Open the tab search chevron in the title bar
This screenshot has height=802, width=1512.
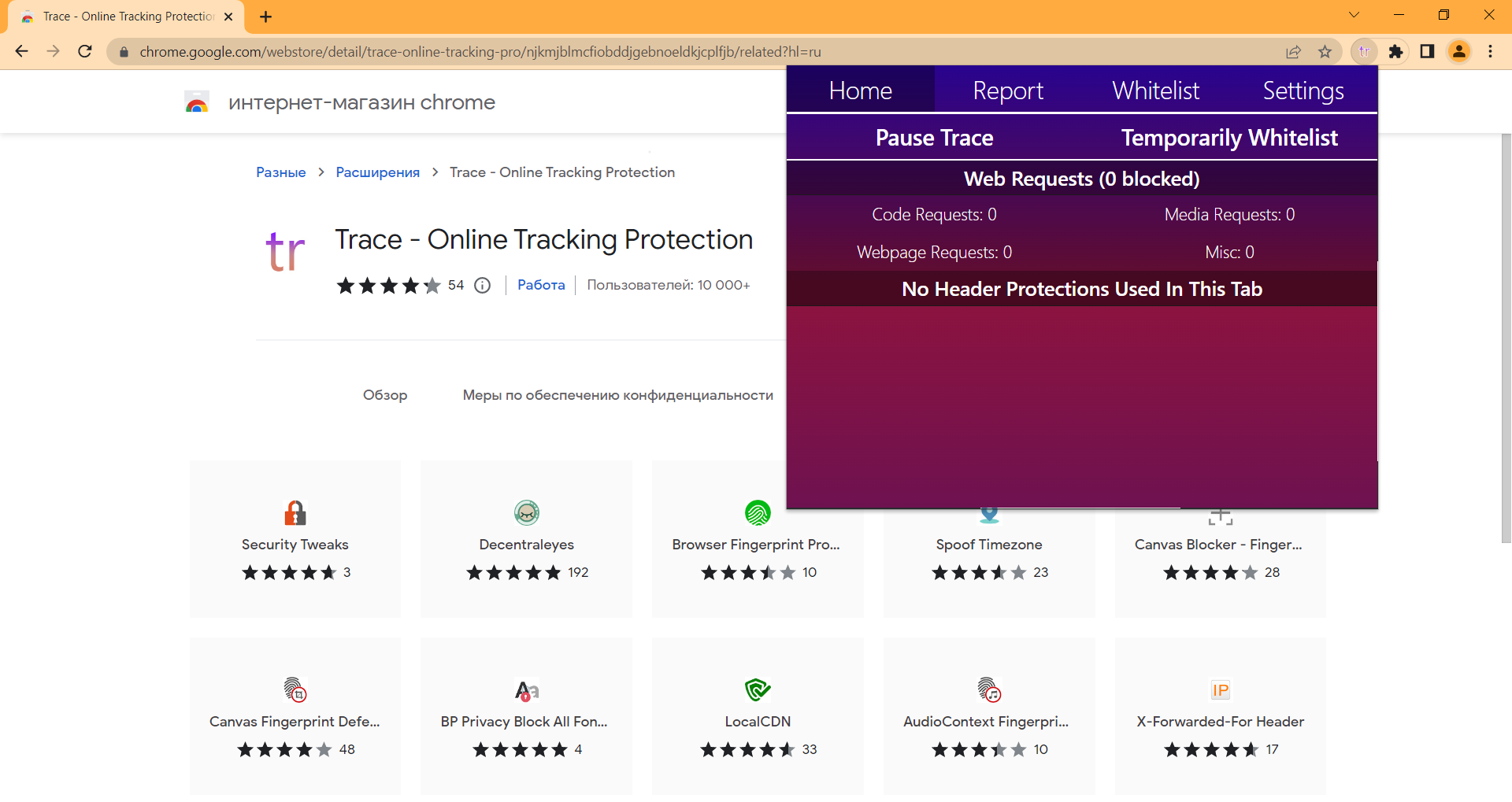1354,15
